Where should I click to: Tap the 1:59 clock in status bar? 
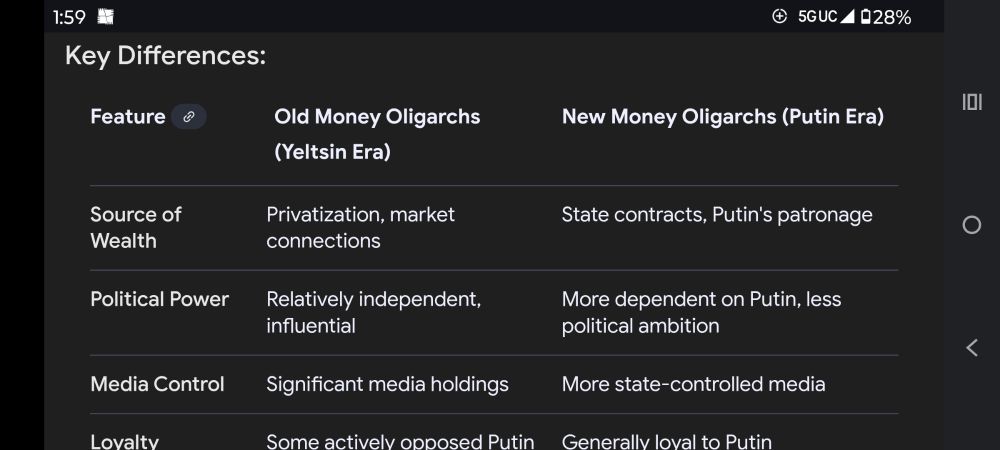(69, 17)
